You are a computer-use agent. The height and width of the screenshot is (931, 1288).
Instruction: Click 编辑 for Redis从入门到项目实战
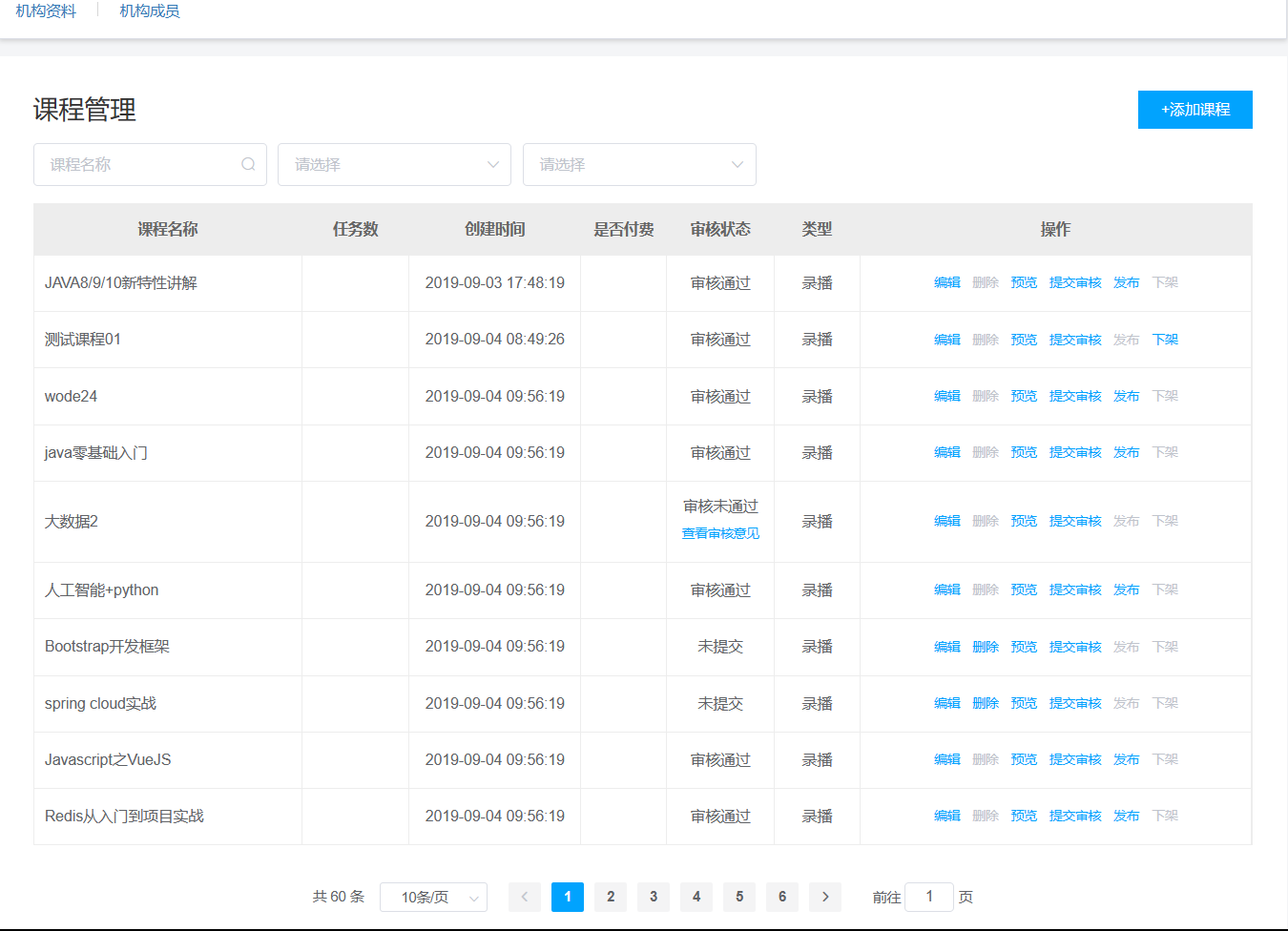pos(947,816)
